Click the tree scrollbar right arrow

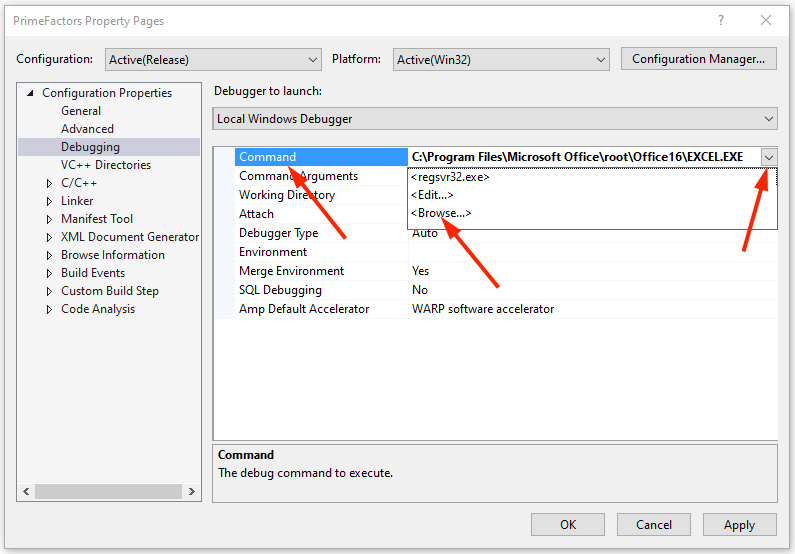pos(192,491)
